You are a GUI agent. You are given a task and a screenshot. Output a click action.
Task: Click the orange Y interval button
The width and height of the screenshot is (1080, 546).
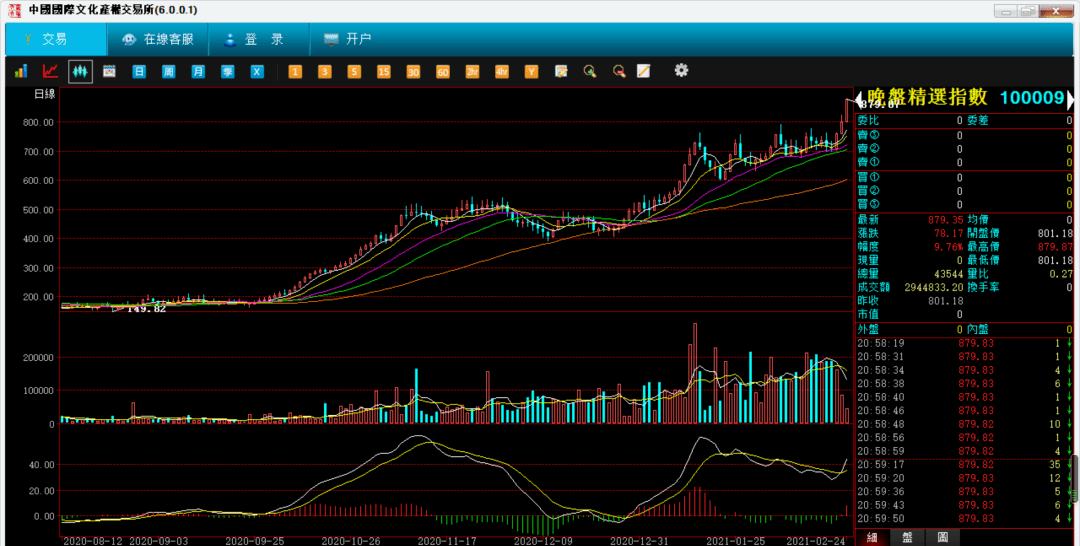pyautogui.click(x=532, y=72)
